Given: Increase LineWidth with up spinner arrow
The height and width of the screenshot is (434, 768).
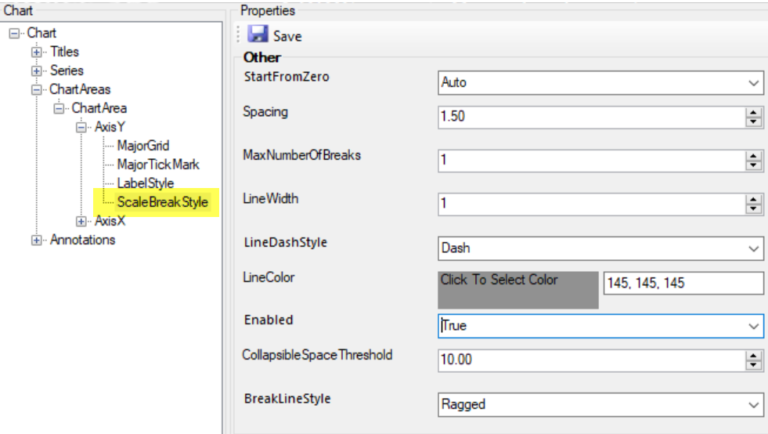Looking at the screenshot, I should 753,199.
